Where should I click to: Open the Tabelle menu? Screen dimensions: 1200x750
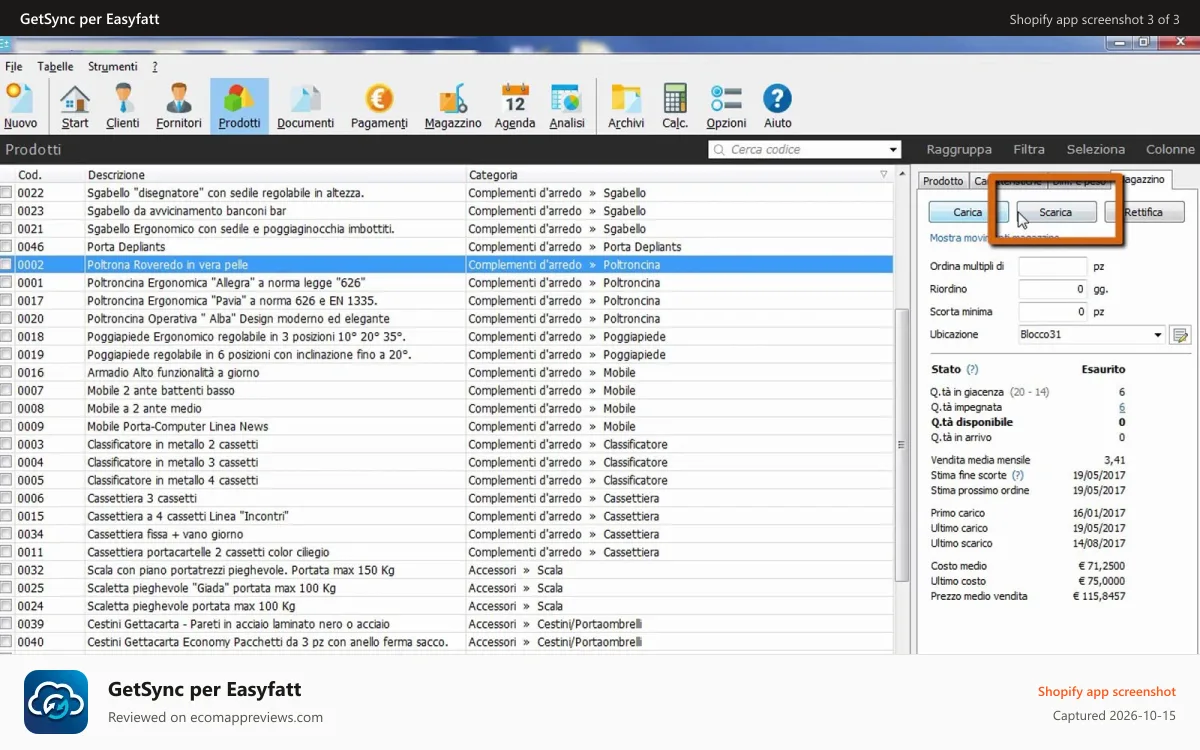tap(55, 67)
